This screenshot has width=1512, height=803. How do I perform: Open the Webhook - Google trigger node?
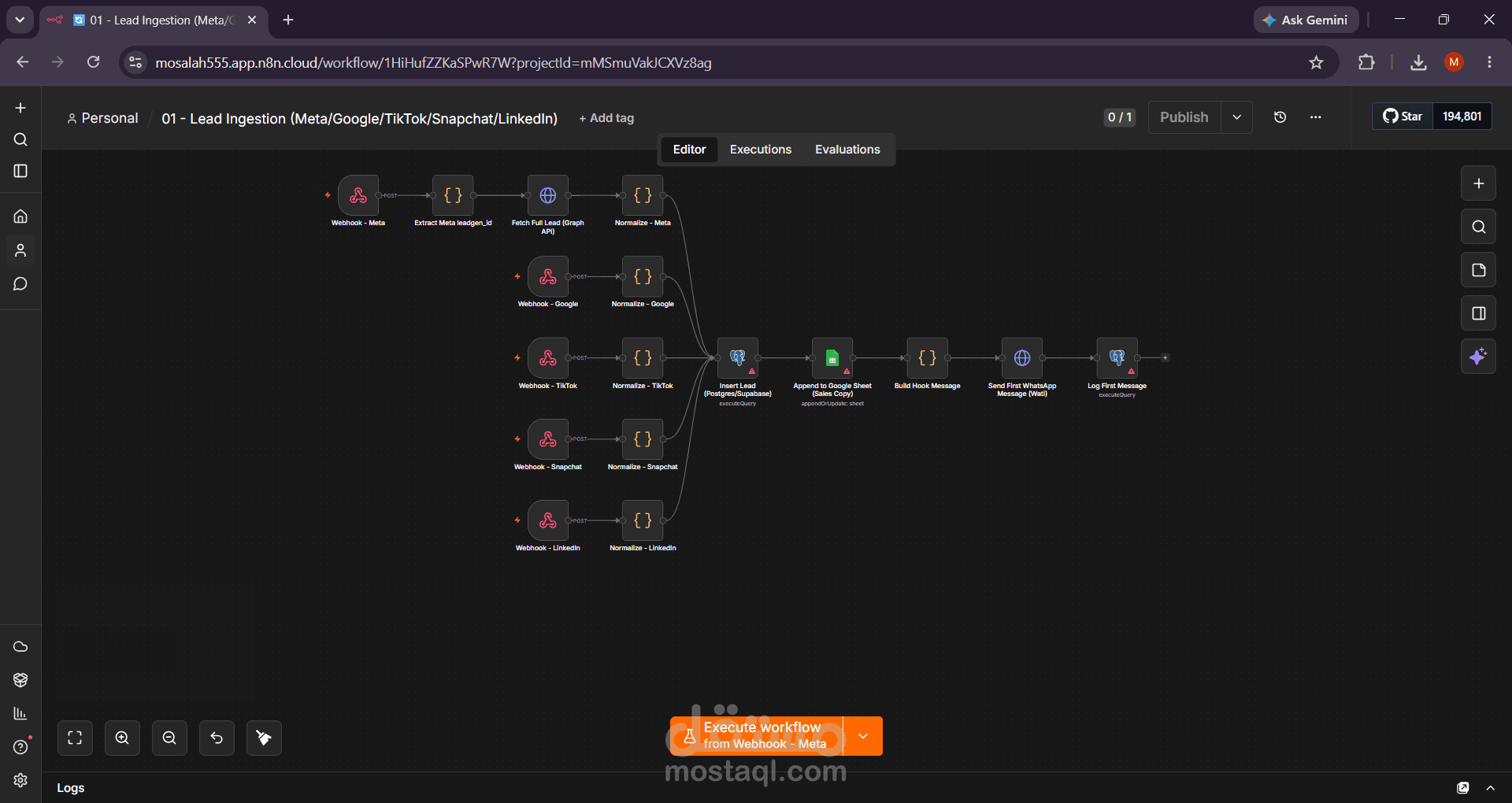[x=548, y=276]
